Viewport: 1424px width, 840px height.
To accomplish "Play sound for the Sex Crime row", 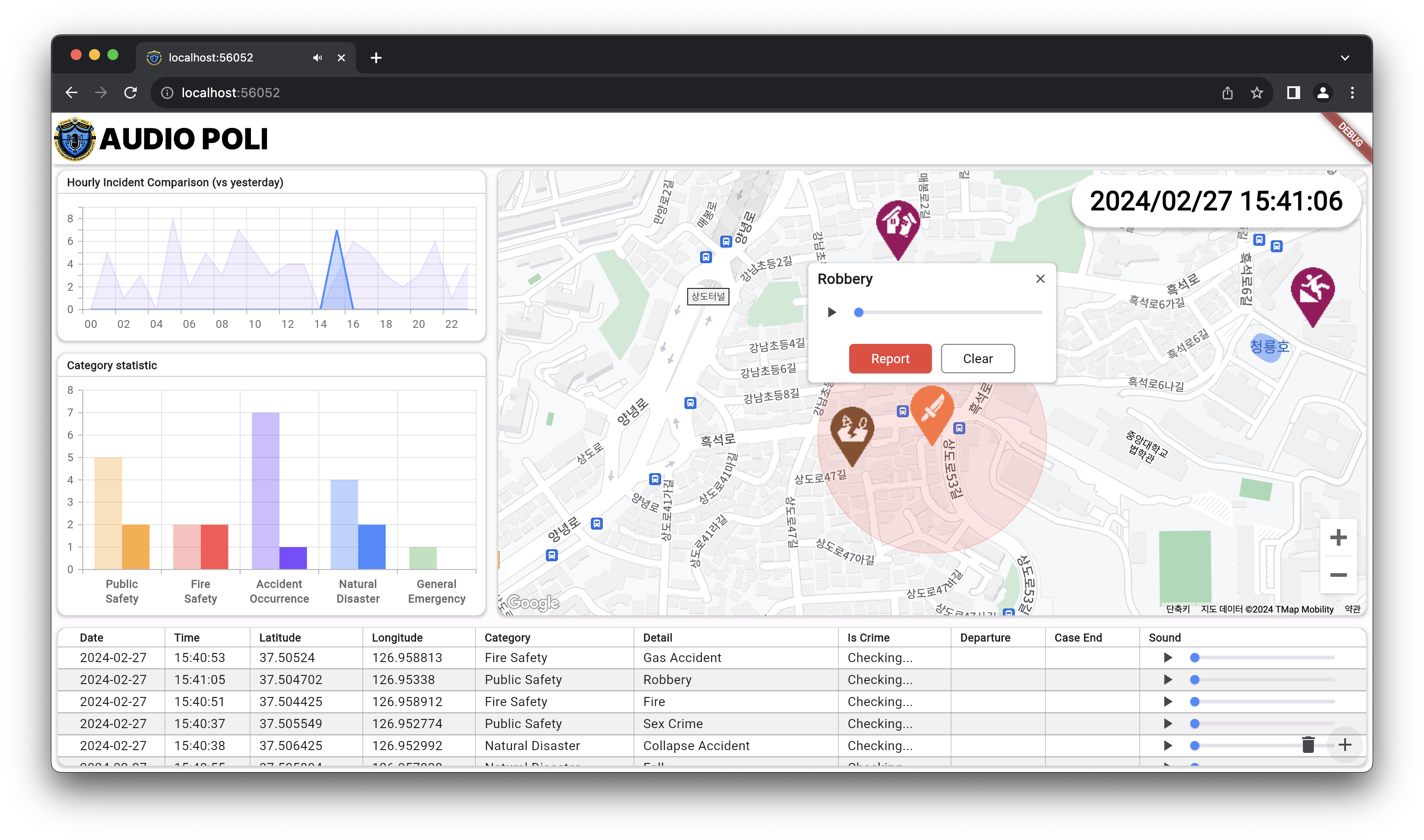I will click(x=1168, y=724).
